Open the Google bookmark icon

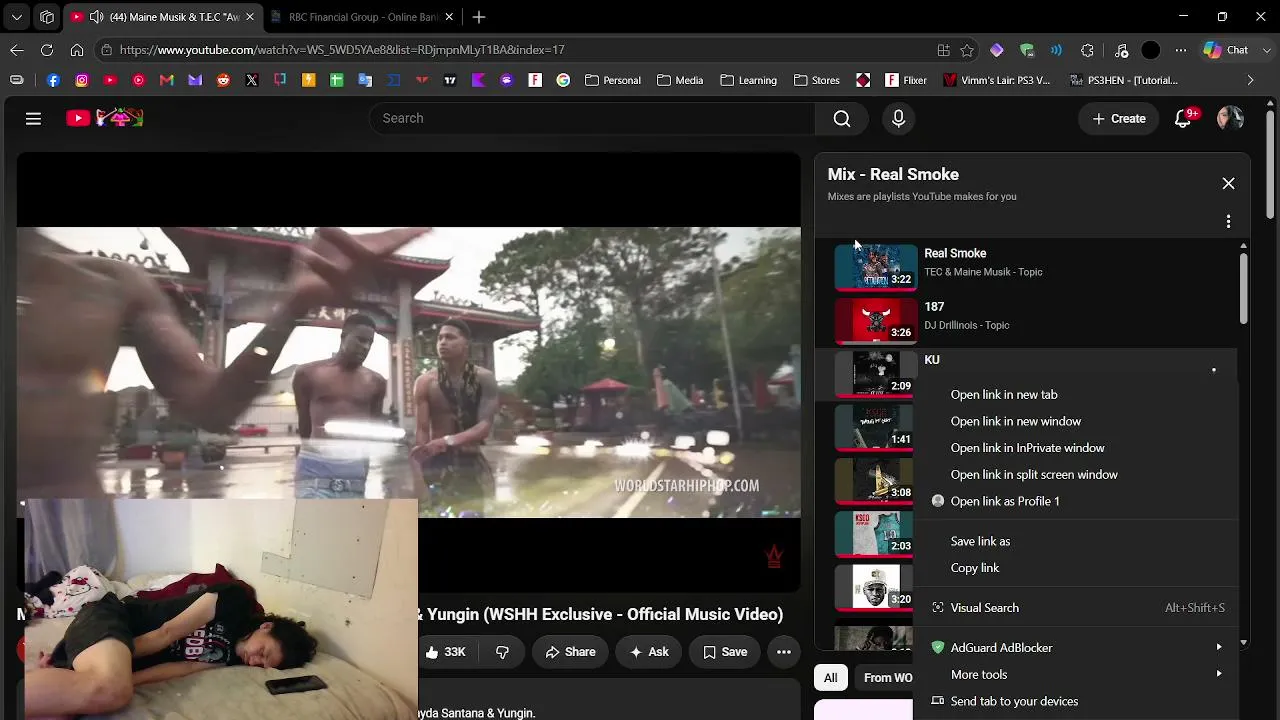563,80
